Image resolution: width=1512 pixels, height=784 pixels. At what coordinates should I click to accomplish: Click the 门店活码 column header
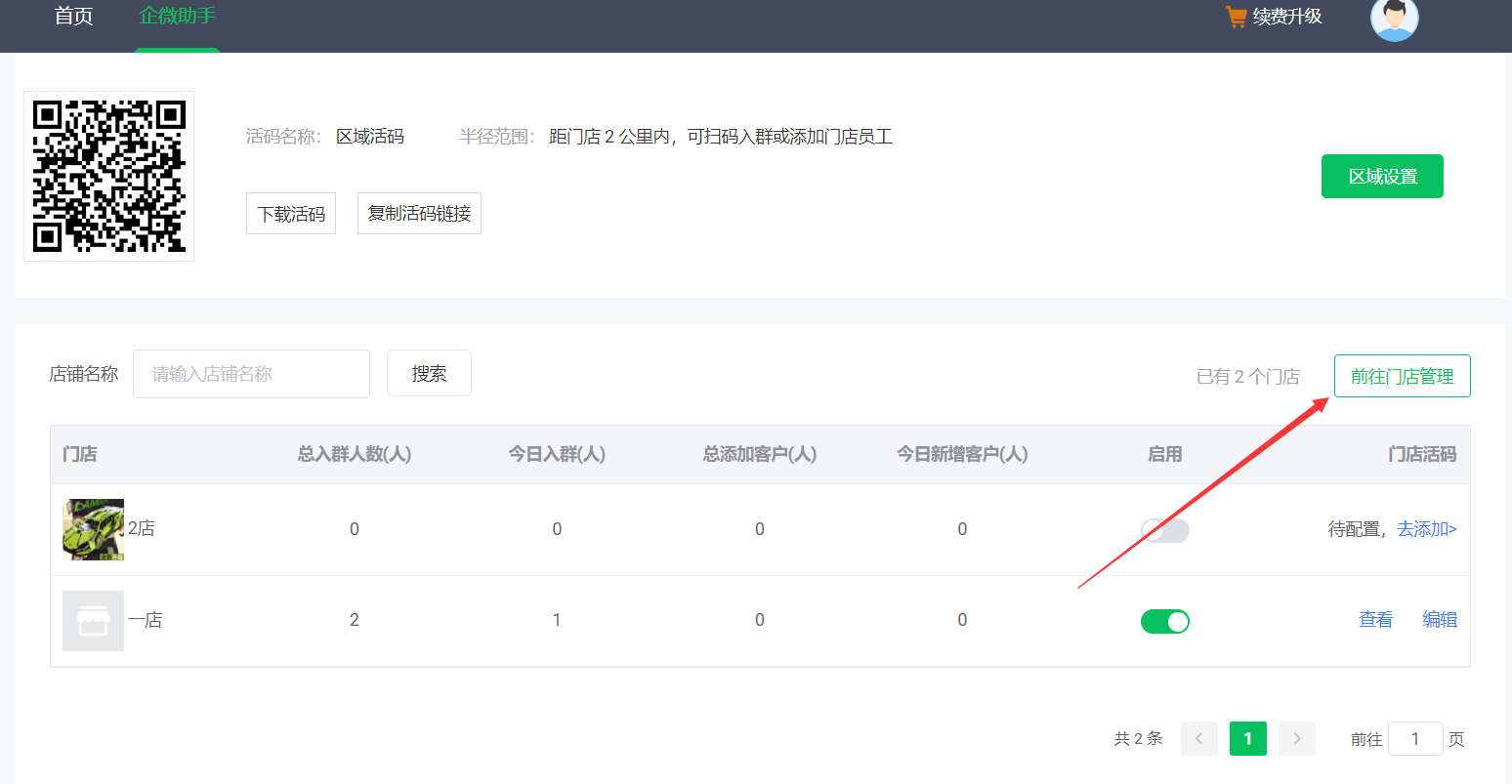(1422, 454)
